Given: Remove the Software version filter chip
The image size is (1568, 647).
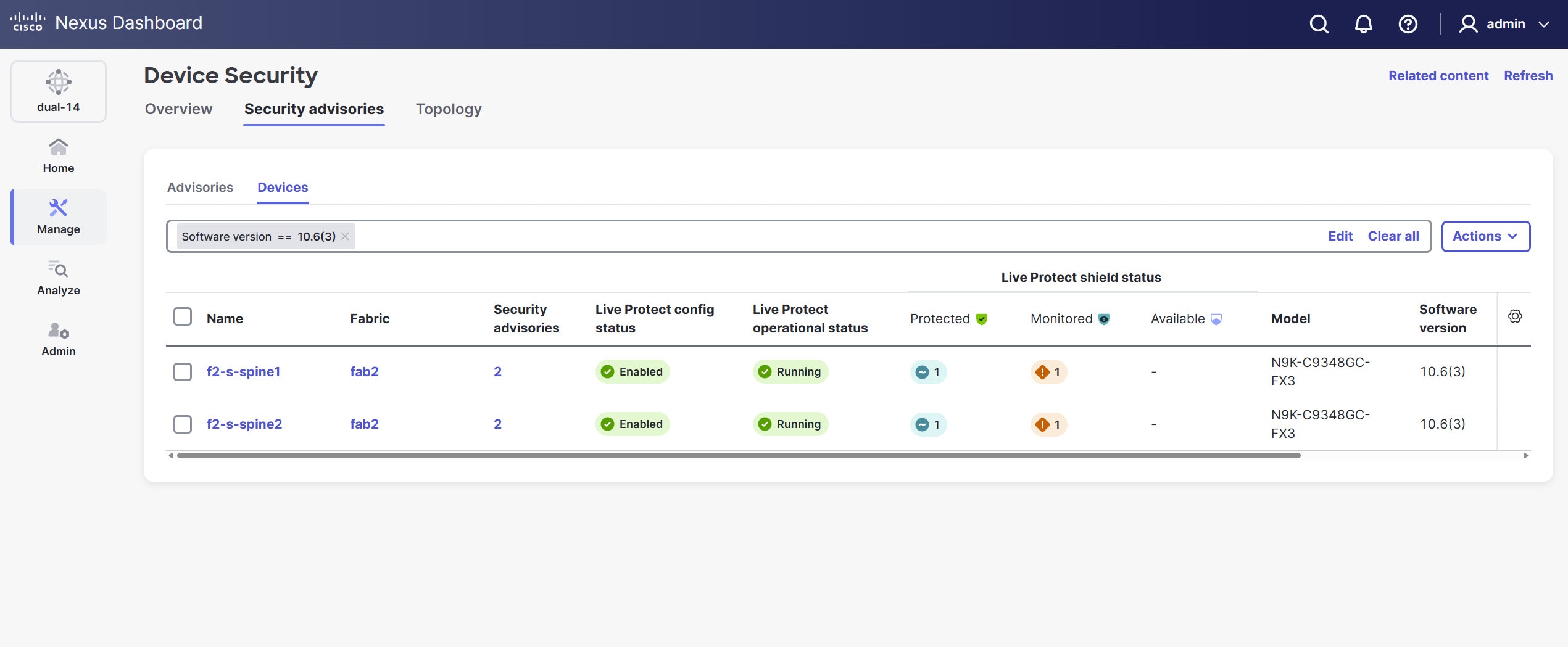Looking at the screenshot, I should pyautogui.click(x=345, y=236).
